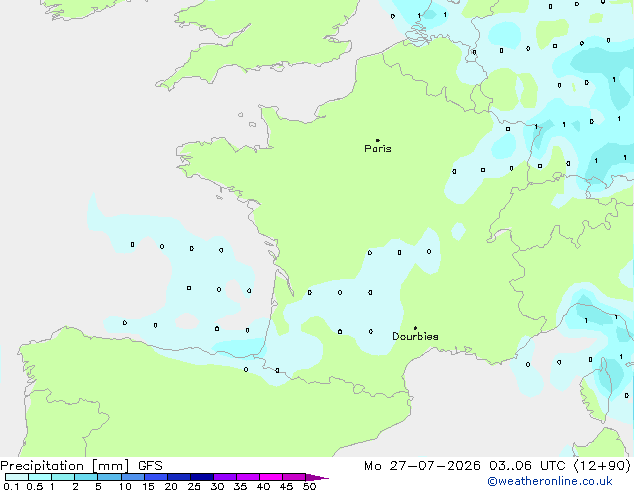
Task: Click the '15' legend scale label
Action: pos(148,486)
